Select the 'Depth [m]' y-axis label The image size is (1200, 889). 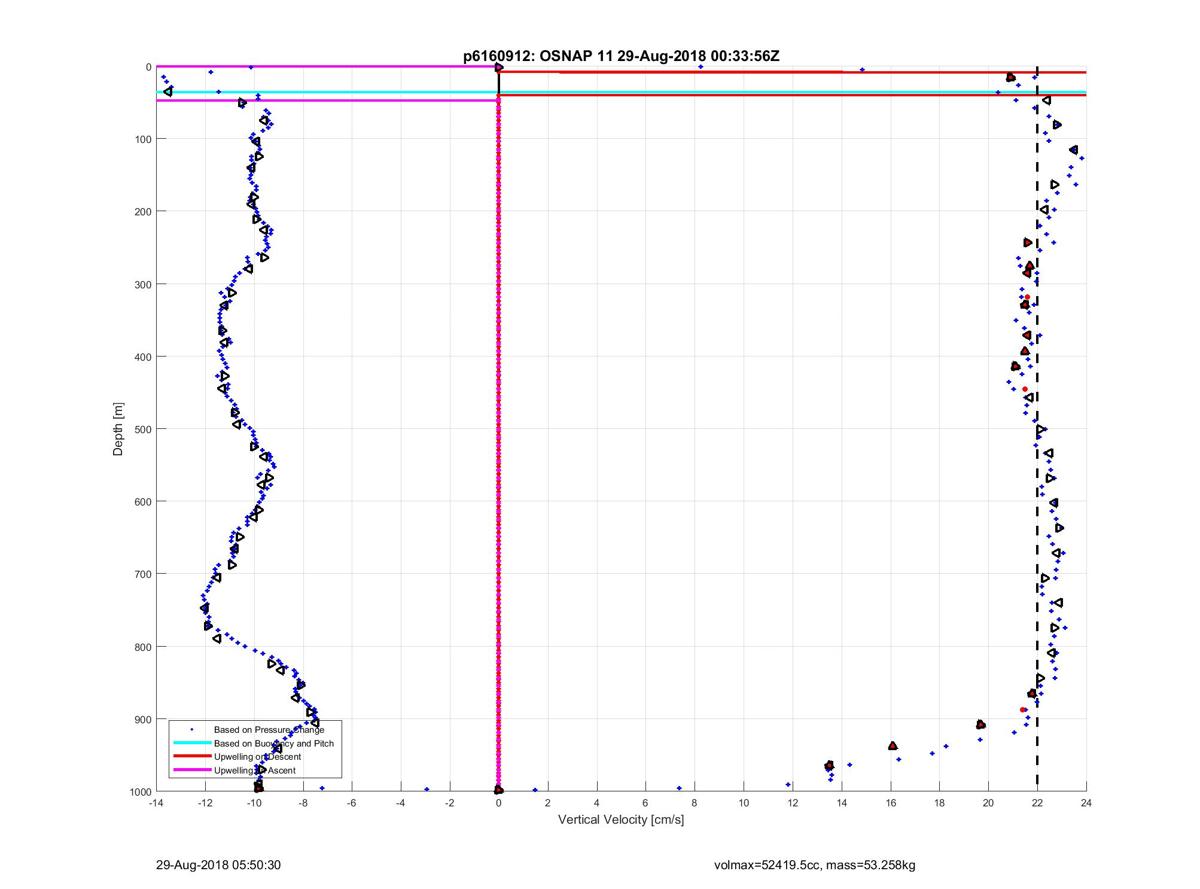pyautogui.click(x=118, y=428)
